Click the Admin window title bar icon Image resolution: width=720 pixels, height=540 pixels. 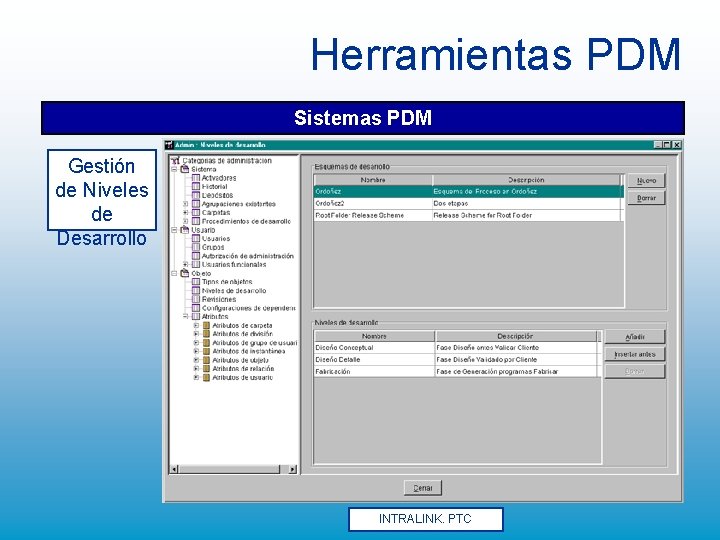tap(169, 145)
